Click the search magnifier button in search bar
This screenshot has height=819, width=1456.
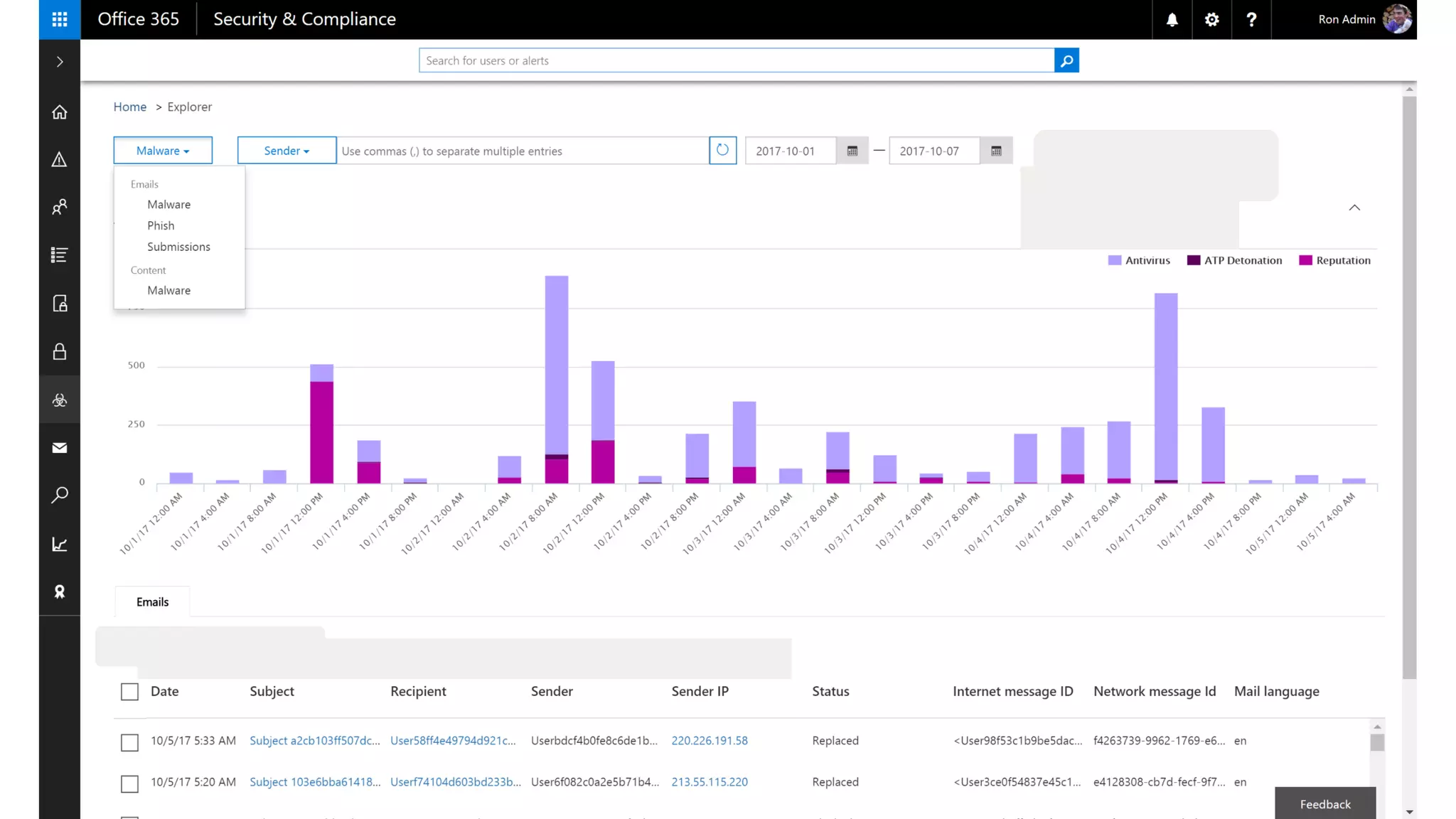click(1066, 60)
